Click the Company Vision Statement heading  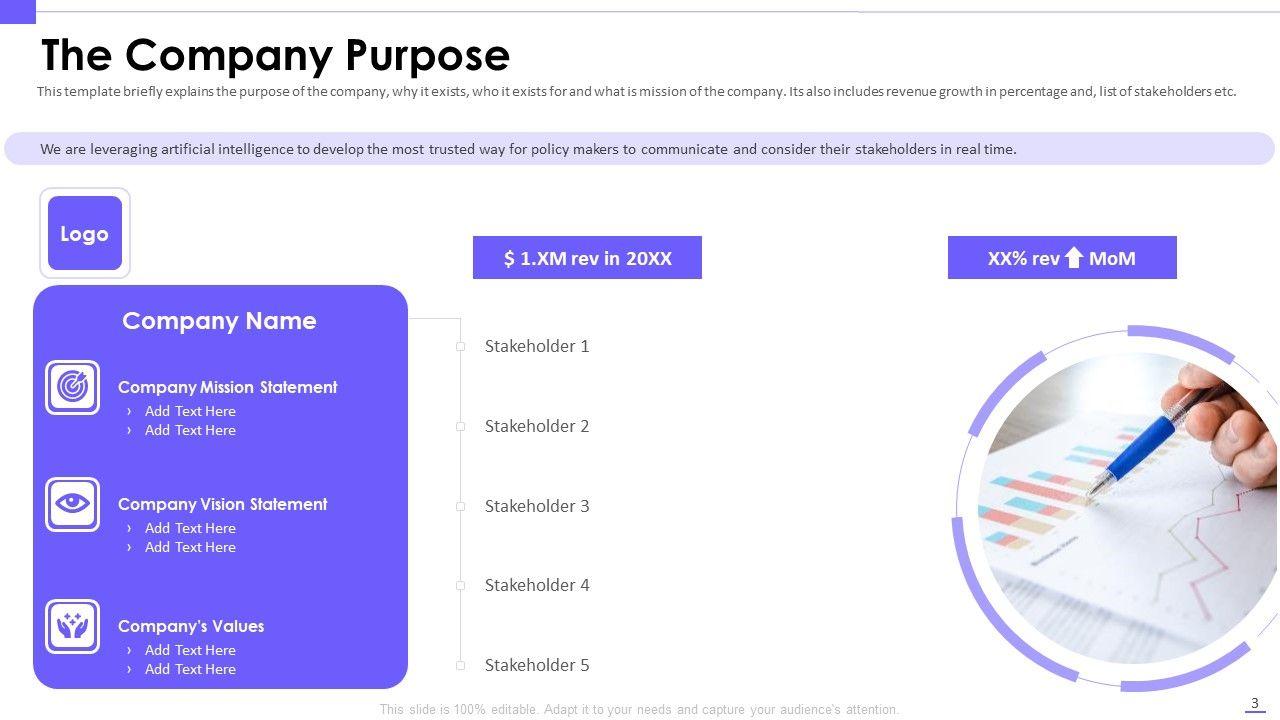[x=222, y=504]
